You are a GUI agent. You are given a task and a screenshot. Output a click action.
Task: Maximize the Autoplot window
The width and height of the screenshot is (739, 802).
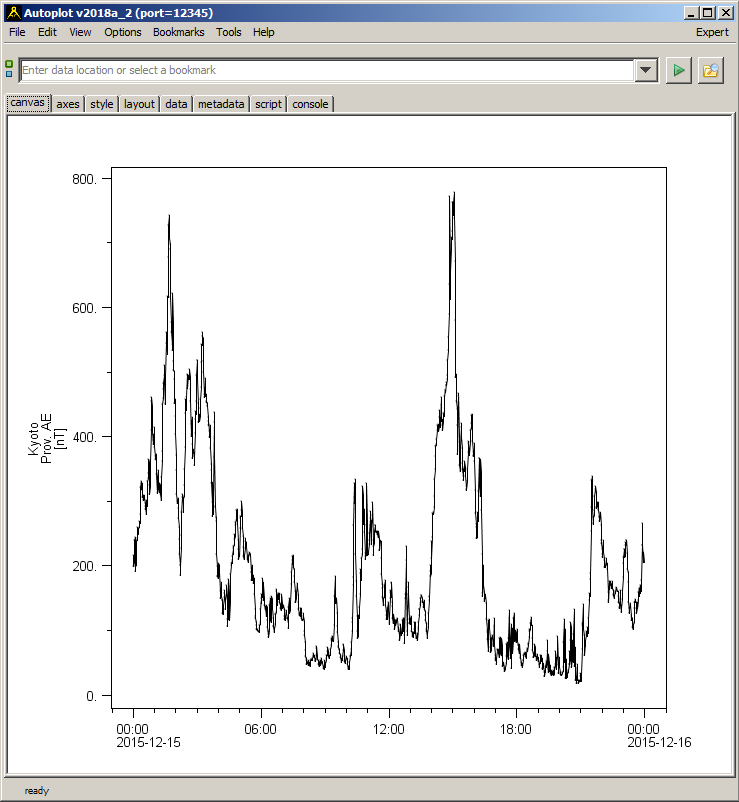pyautogui.click(x=708, y=12)
